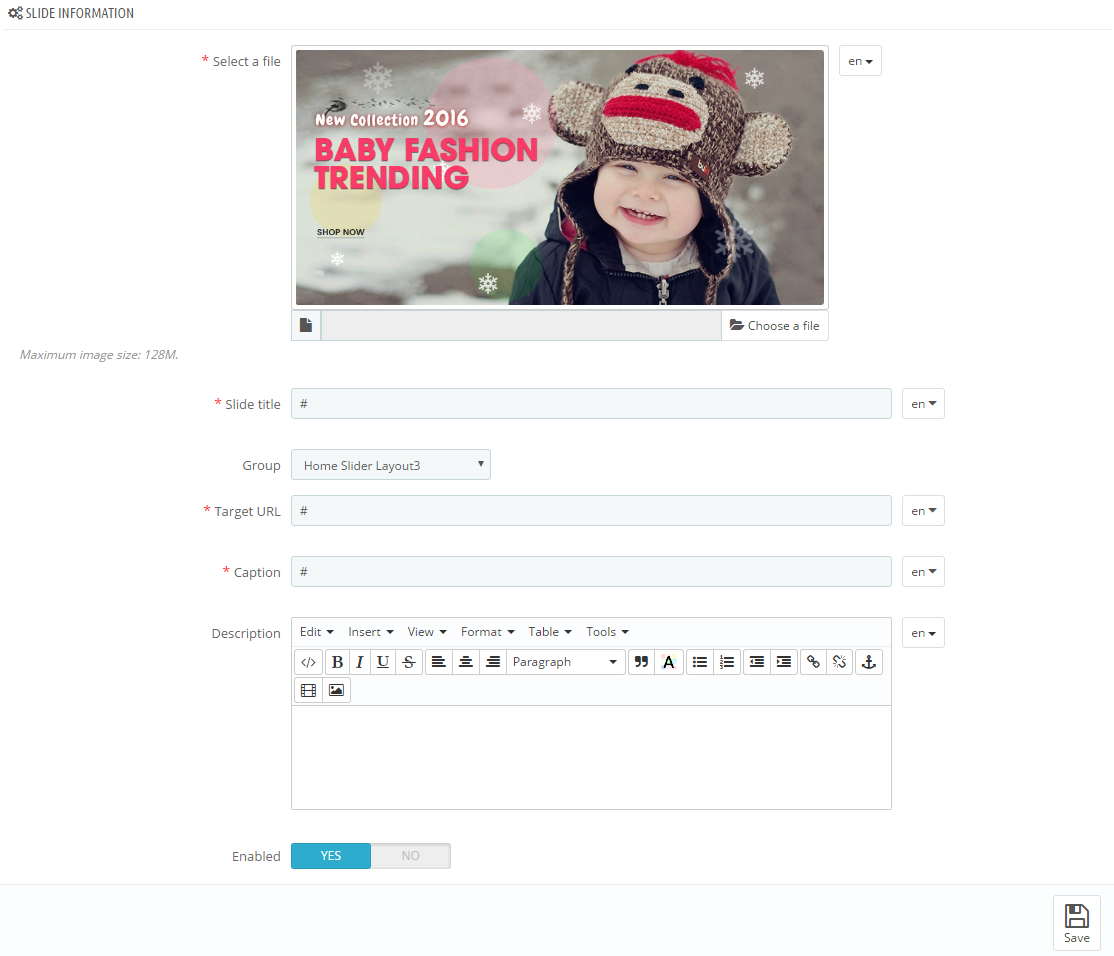The image size is (1114, 956).
Task: Open the Format menu
Action: coord(487,632)
